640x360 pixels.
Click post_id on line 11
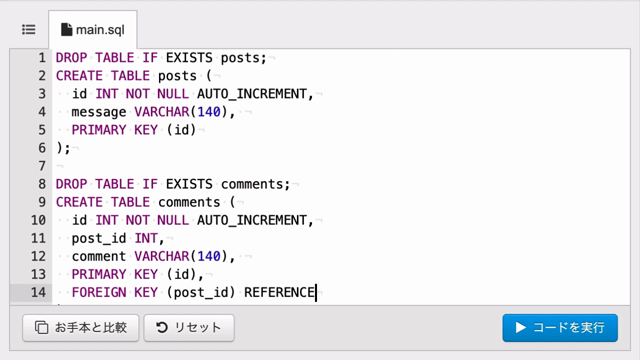click(x=99, y=239)
